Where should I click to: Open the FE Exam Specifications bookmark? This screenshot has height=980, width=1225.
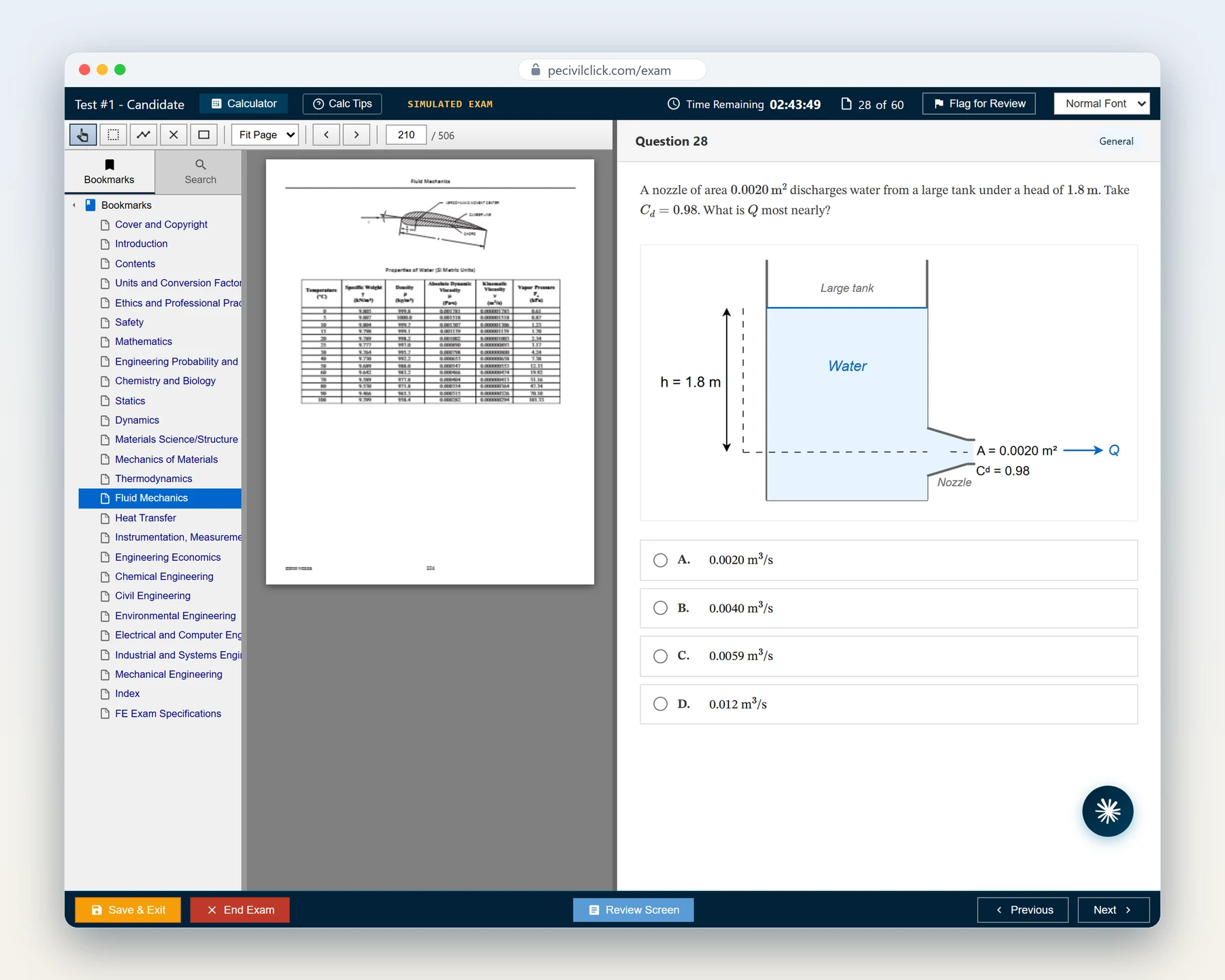pyautogui.click(x=167, y=714)
